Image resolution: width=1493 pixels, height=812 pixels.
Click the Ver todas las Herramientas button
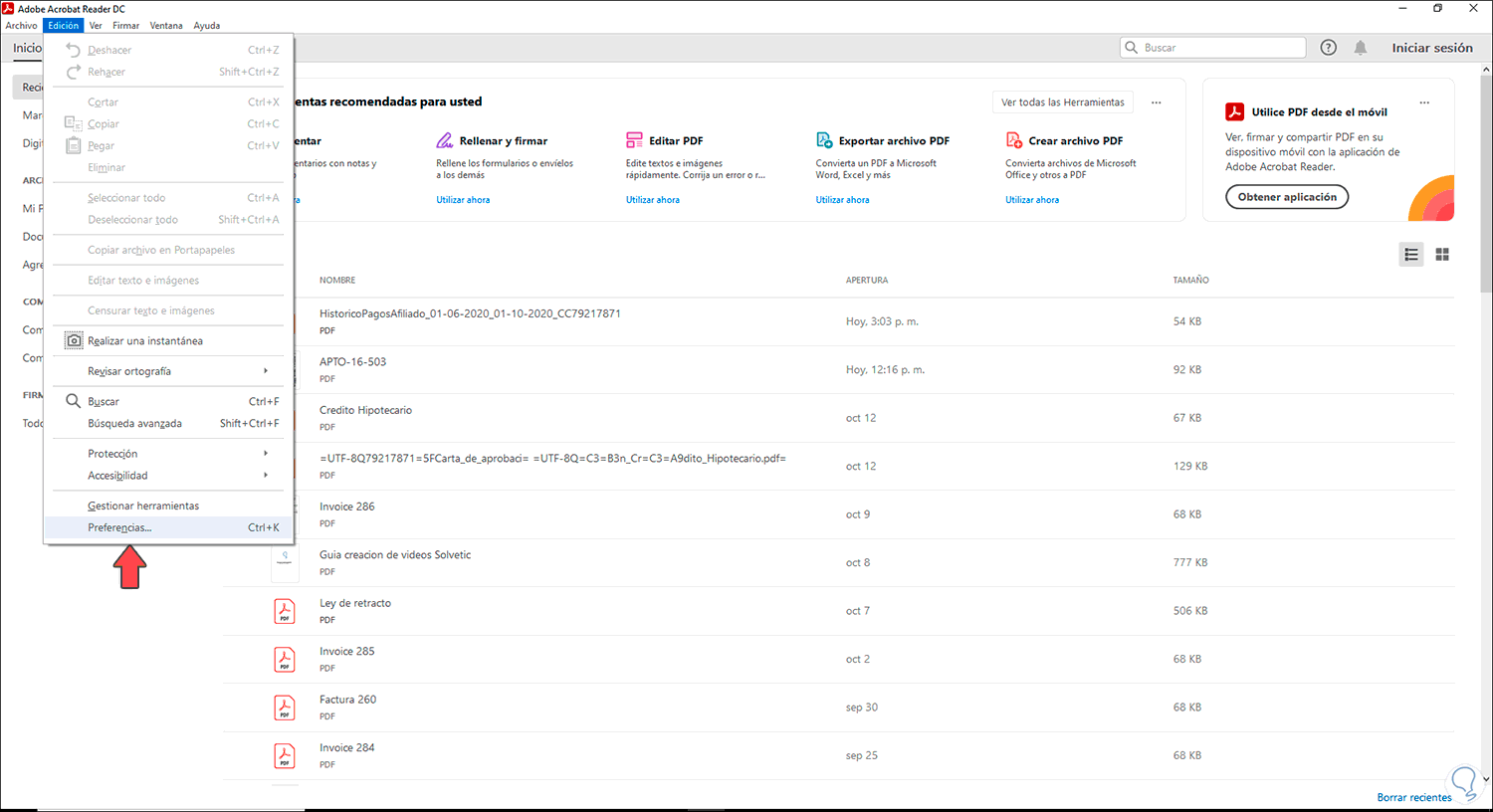[x=1062, y=102]
